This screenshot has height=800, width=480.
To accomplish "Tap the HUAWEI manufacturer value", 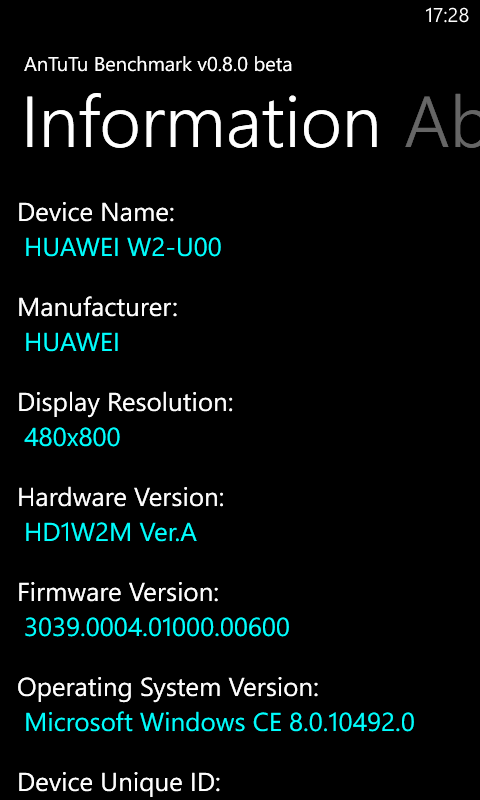I will 72,342.
